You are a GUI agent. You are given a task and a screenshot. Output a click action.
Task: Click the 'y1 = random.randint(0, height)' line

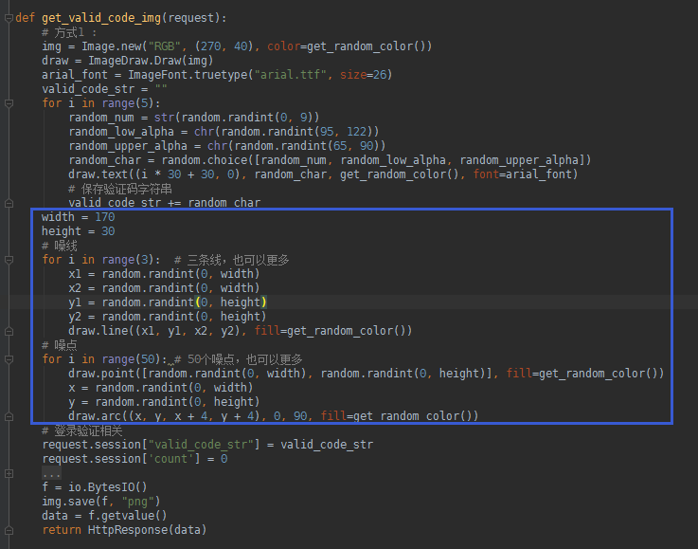(167, 302)
